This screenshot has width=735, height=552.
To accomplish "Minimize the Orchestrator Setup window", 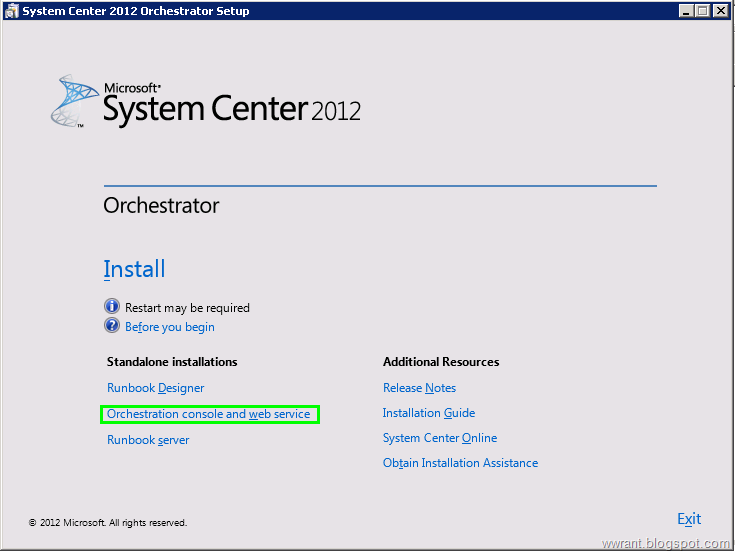I will click(686, 10).
